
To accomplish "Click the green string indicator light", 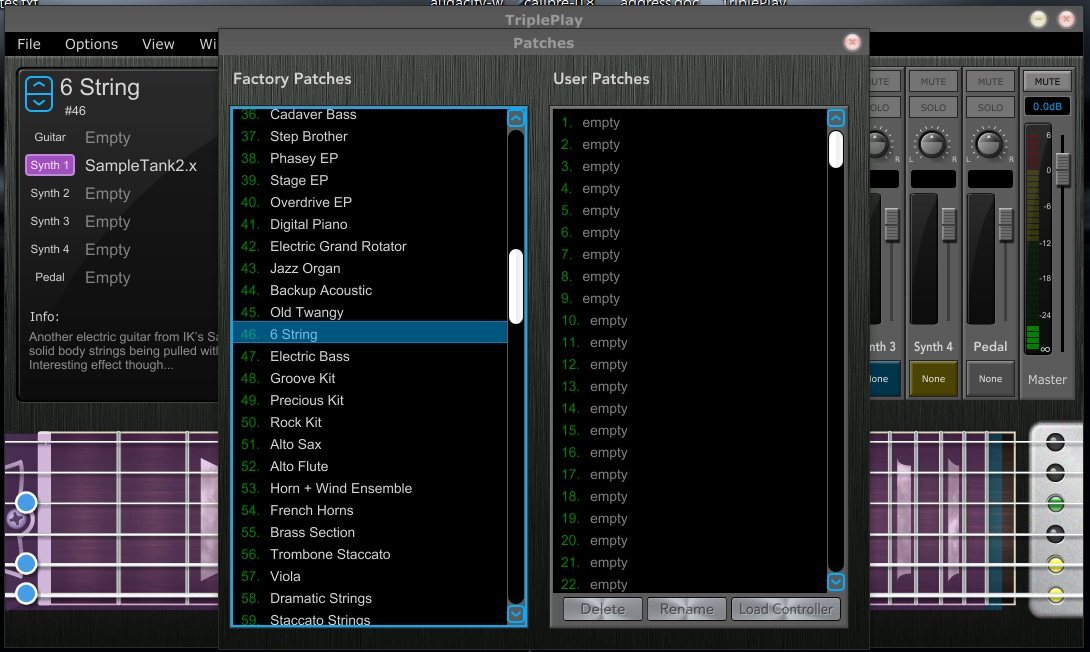I will (1055, 503).
